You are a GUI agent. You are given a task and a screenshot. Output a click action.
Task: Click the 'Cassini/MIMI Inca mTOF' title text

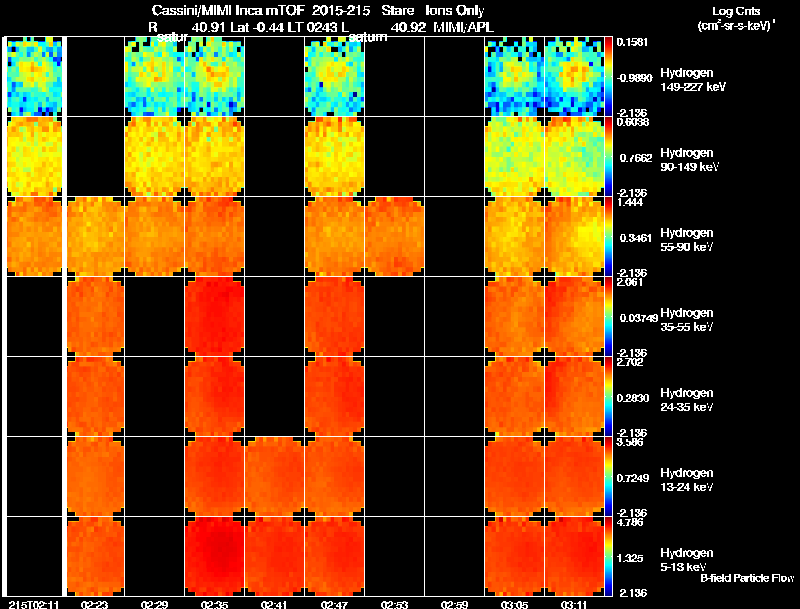click(228, 11)
